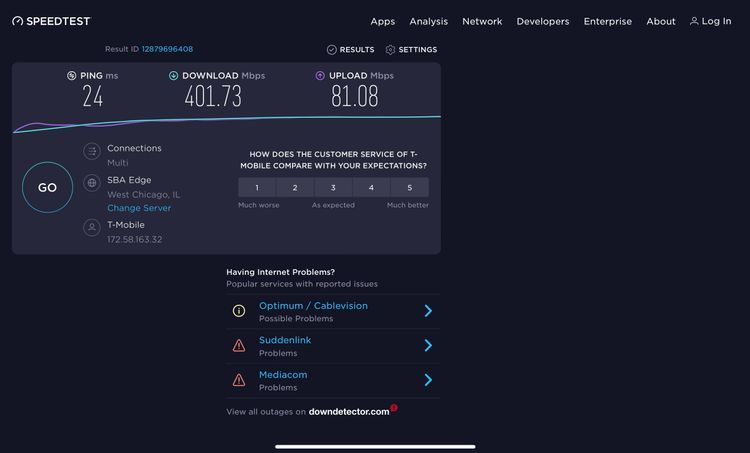750x453 pixels.
Task: Click the Change Server link
Action: pos(139,208)
